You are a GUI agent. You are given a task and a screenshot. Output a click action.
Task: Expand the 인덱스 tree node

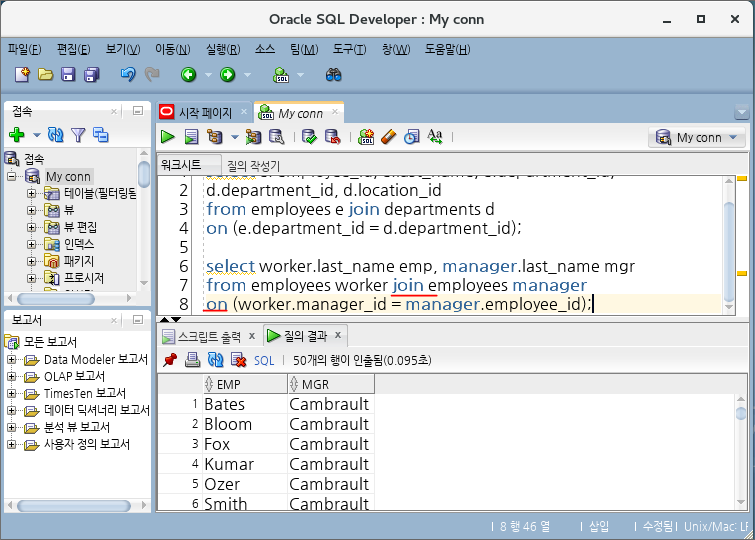(x=31, y=244)
